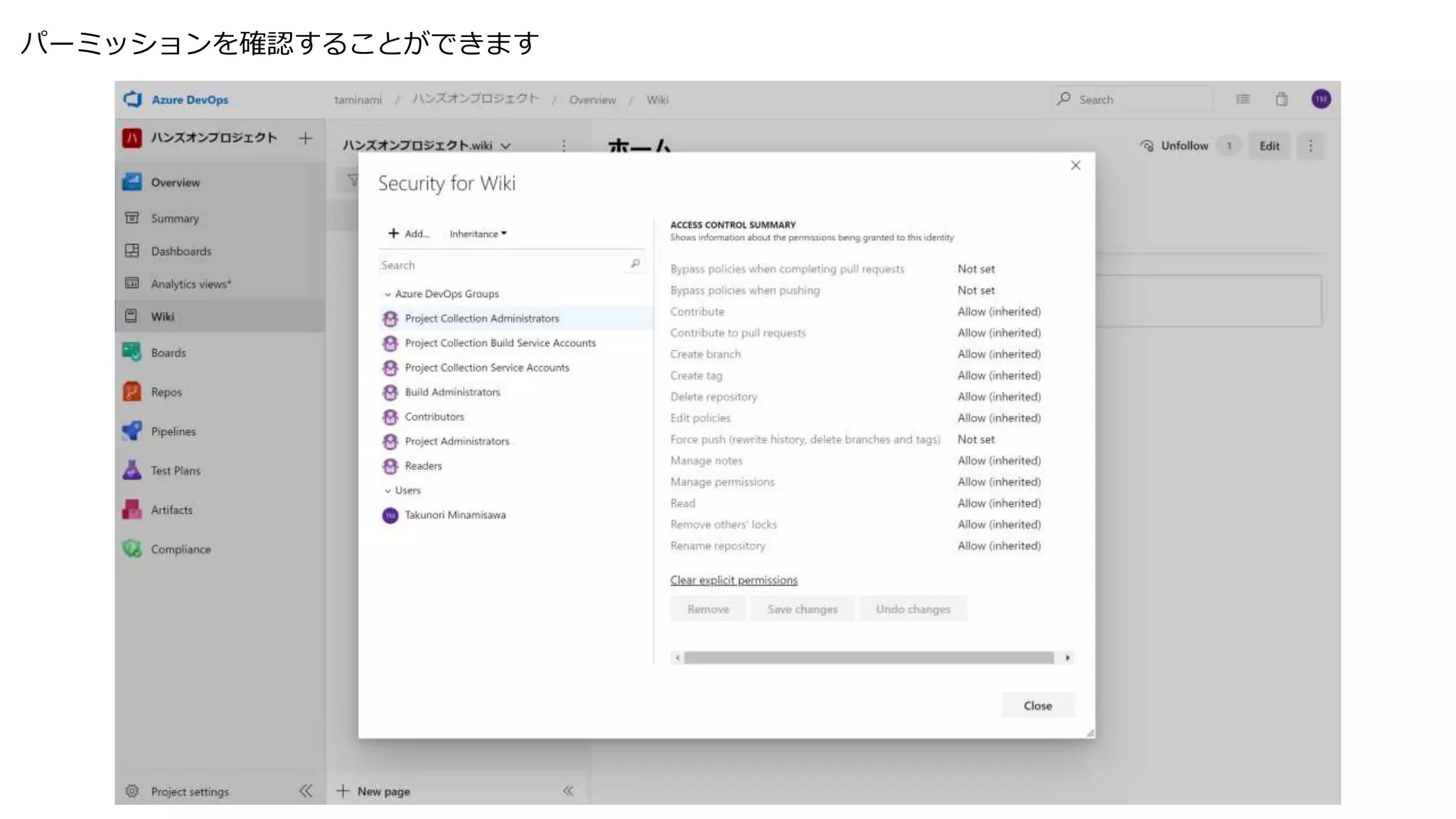Click the search magnifier in Security dialog
The width and height of the screenshot is (1456, 819).
(635, 264)
